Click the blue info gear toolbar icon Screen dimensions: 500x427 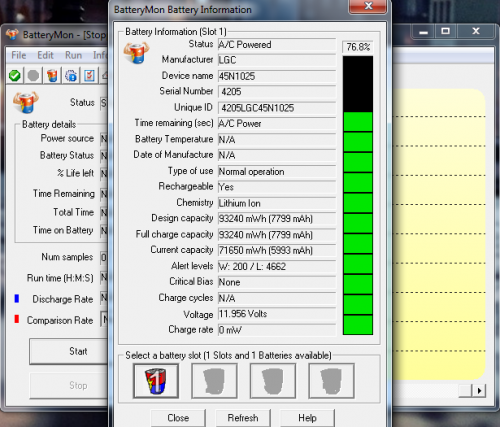click(71, 76)
